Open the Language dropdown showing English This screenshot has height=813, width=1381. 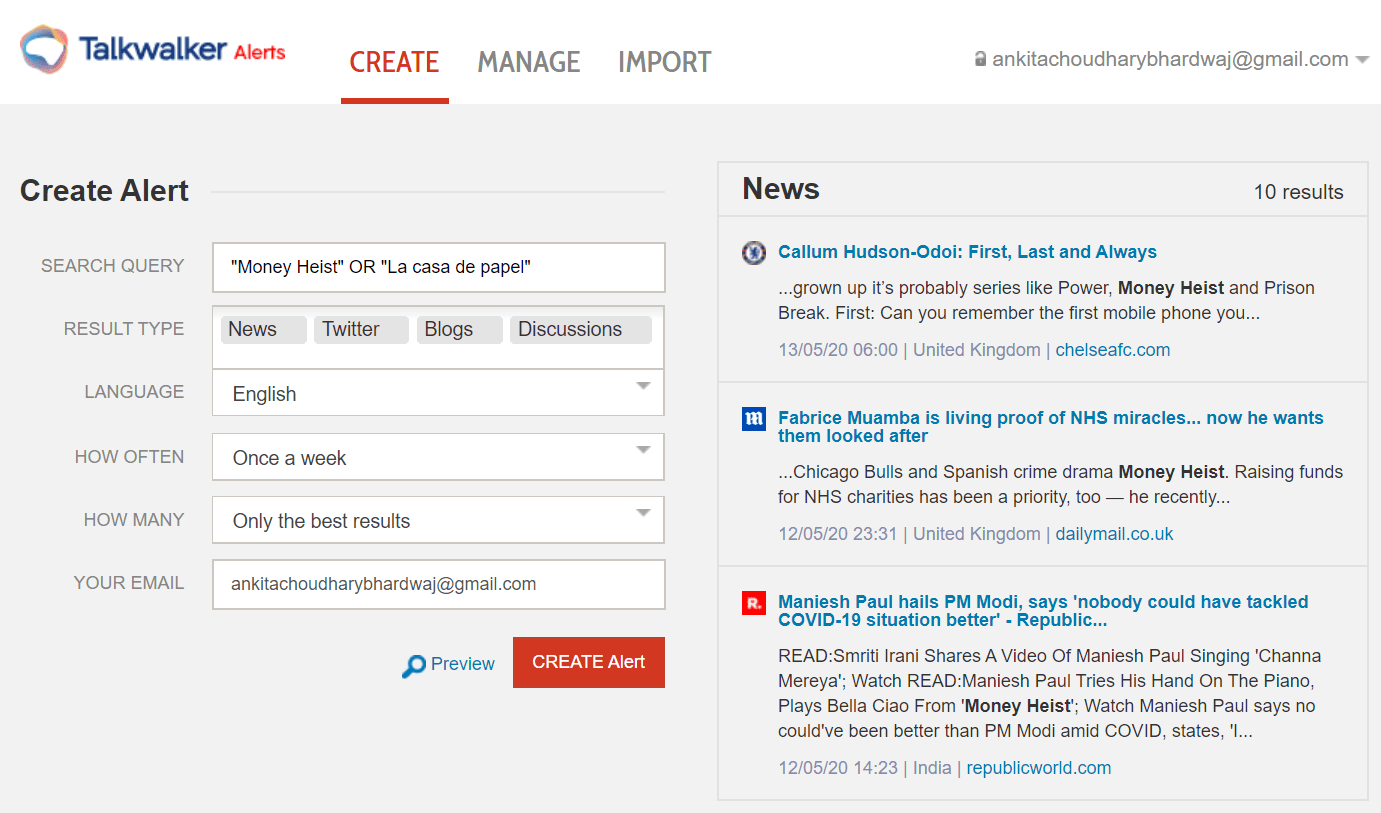(438, 393)
